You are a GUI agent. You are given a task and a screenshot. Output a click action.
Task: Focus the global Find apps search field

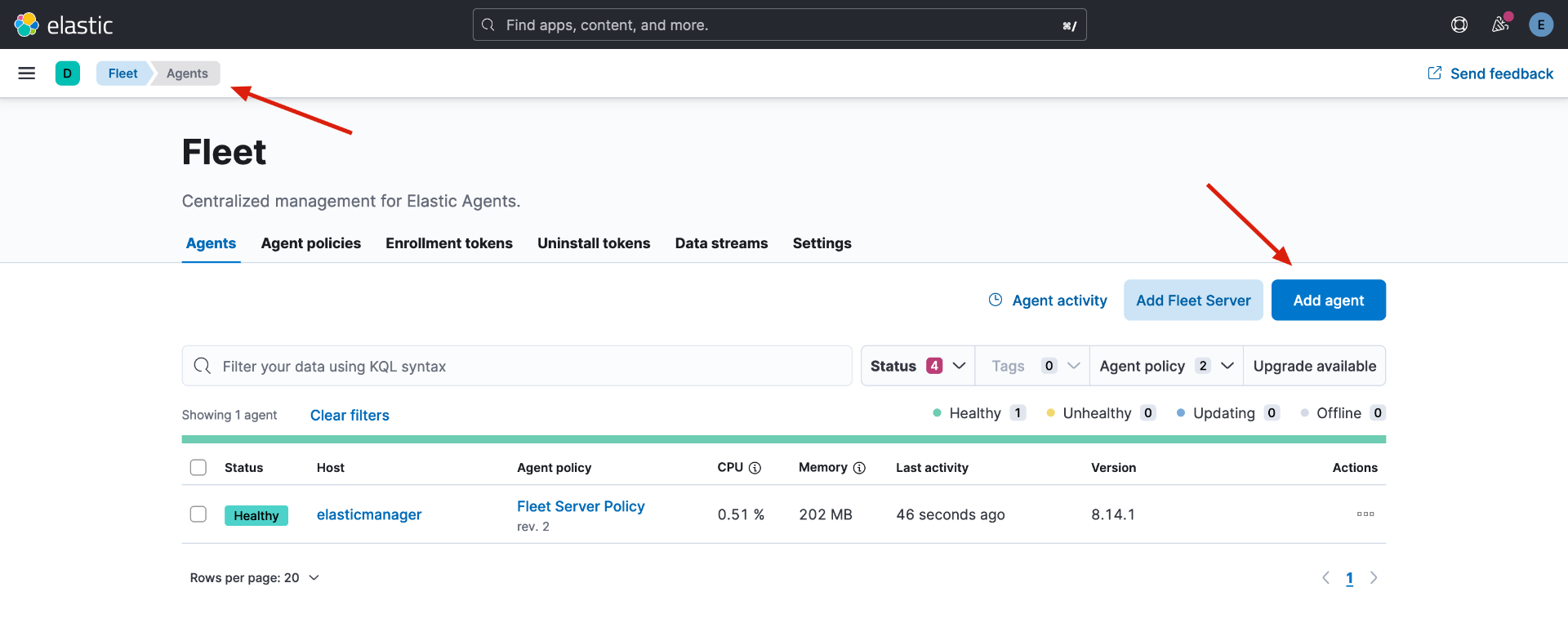click(x=779, y=24)
